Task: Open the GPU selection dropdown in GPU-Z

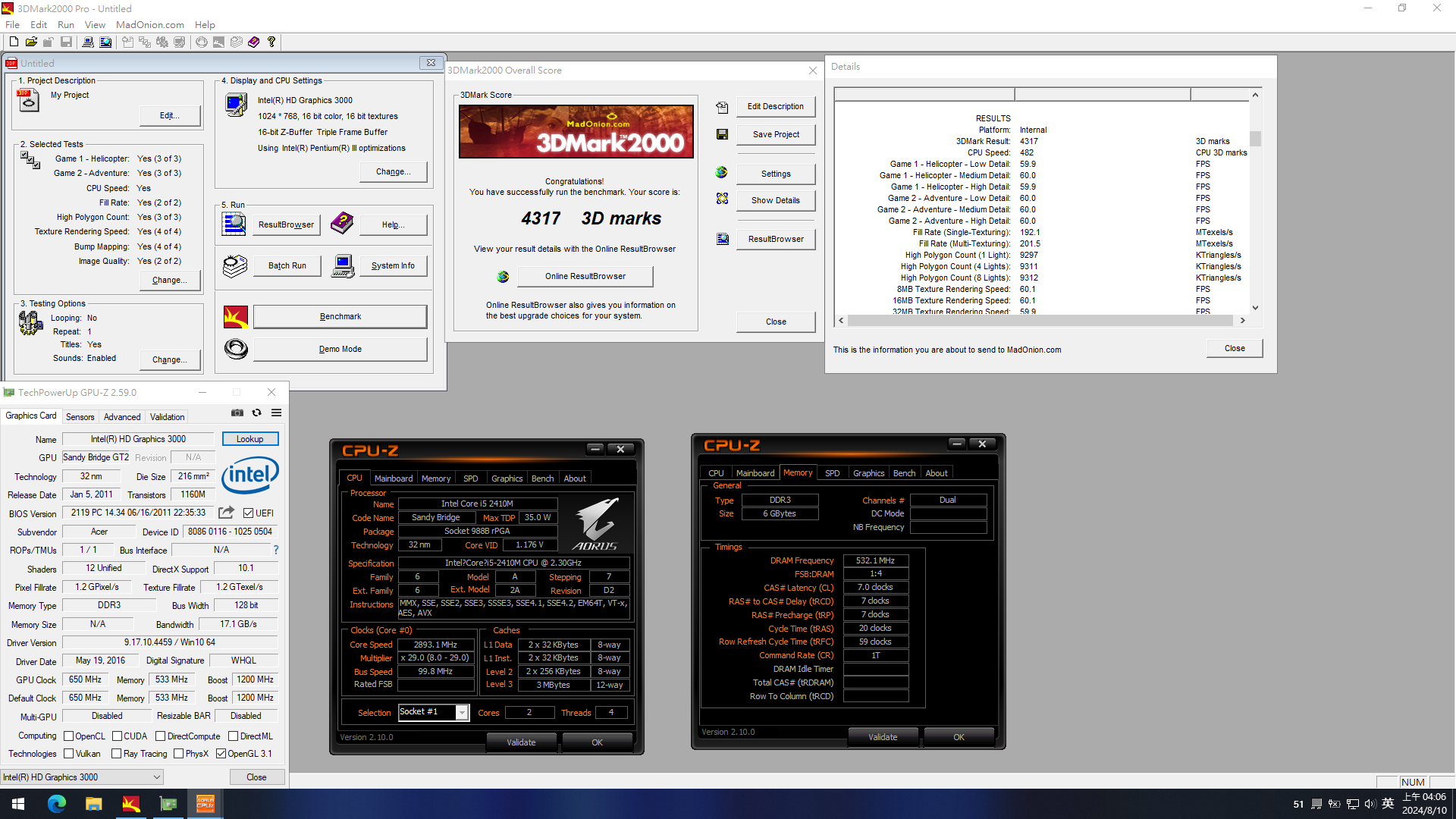Action: [82, 777]
